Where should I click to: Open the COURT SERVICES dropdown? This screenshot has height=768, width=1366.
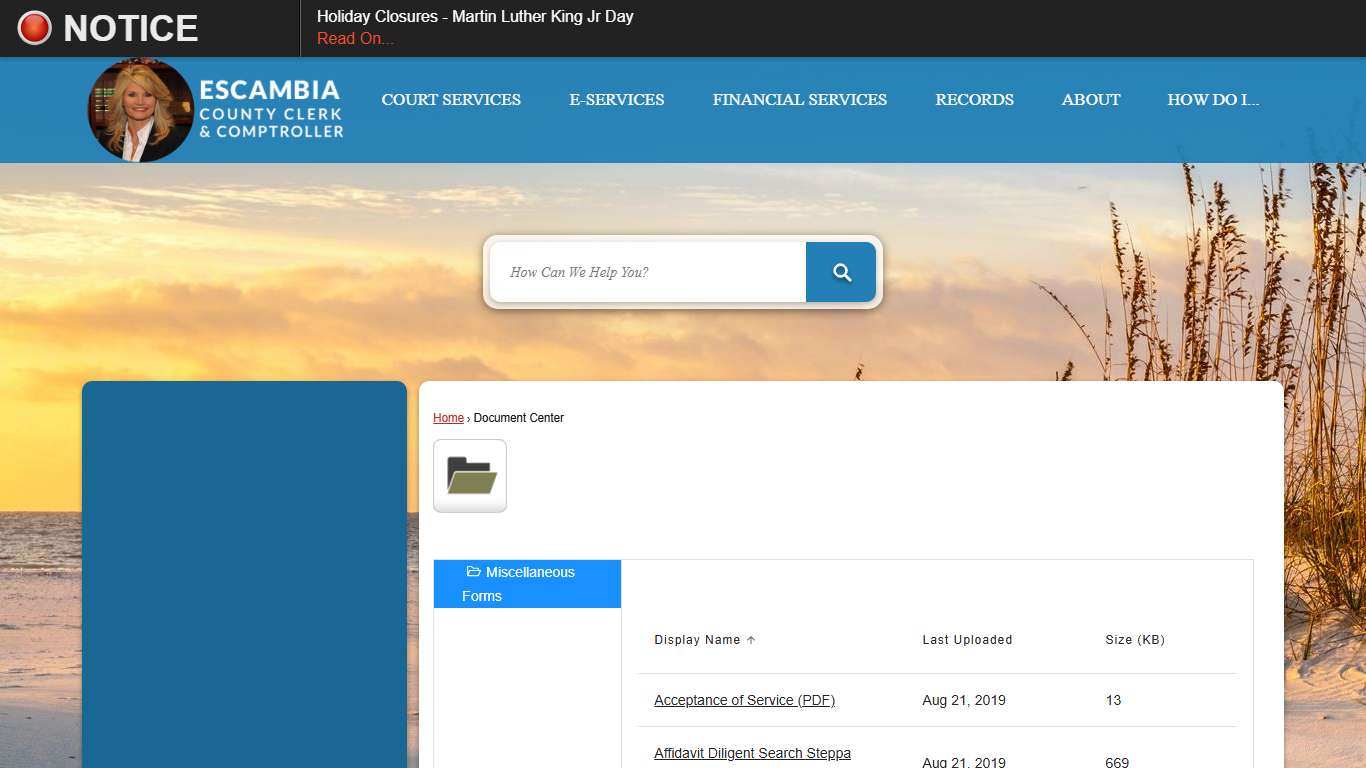tap(451, 99)
